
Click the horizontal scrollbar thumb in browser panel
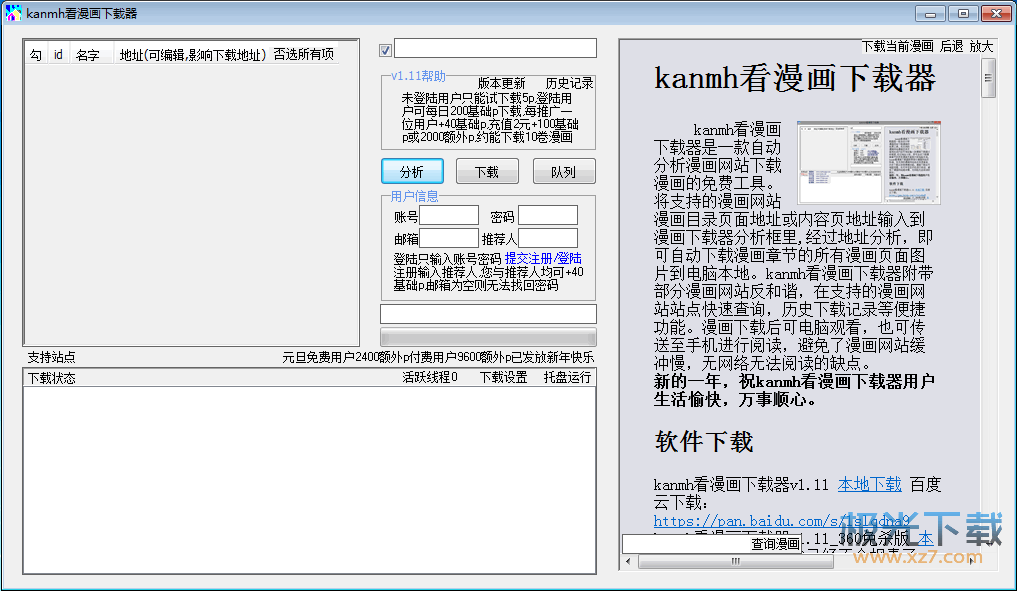(736, 561)
